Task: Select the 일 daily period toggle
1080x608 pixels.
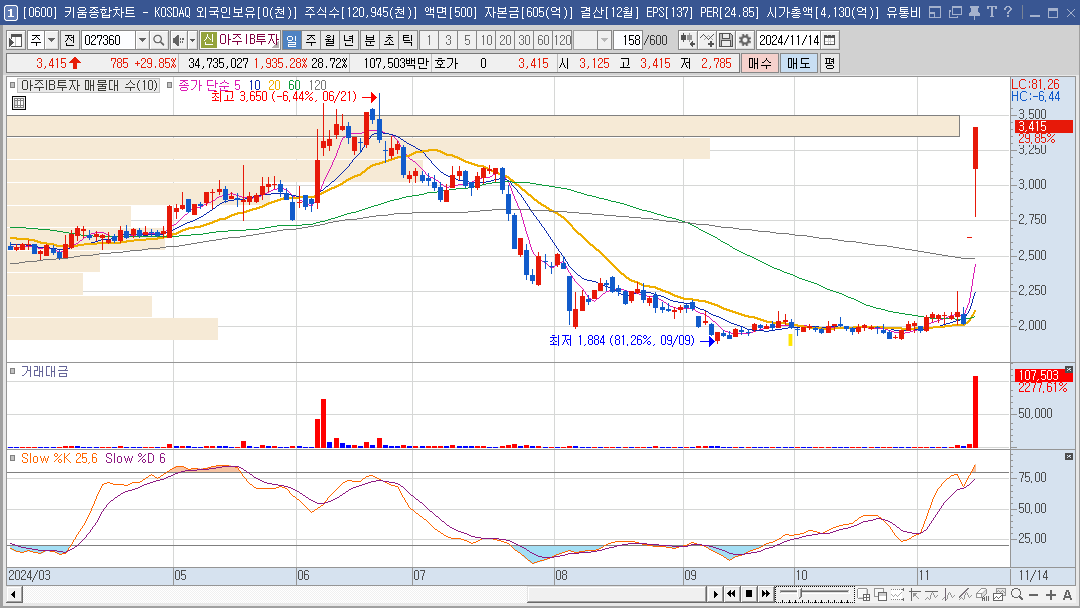Action: point(292,41)
